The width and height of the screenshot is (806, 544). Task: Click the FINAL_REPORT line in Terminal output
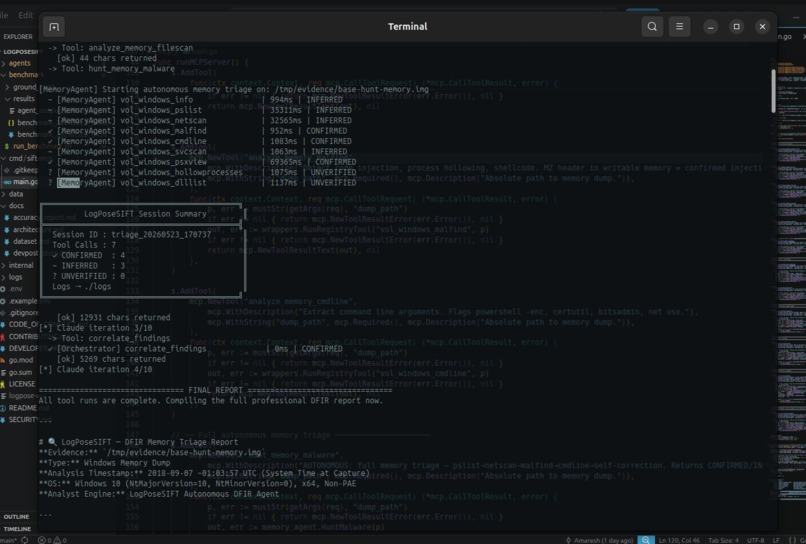215,390
